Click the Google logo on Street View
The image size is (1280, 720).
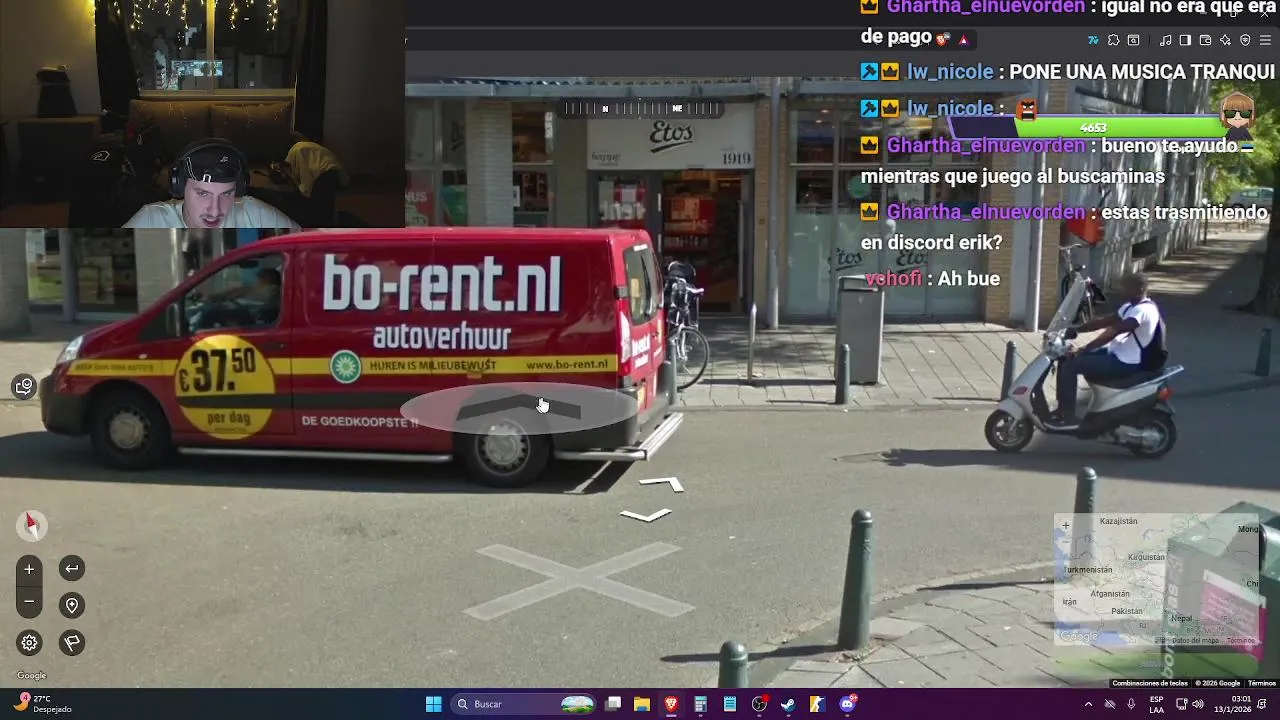point(31,676)
